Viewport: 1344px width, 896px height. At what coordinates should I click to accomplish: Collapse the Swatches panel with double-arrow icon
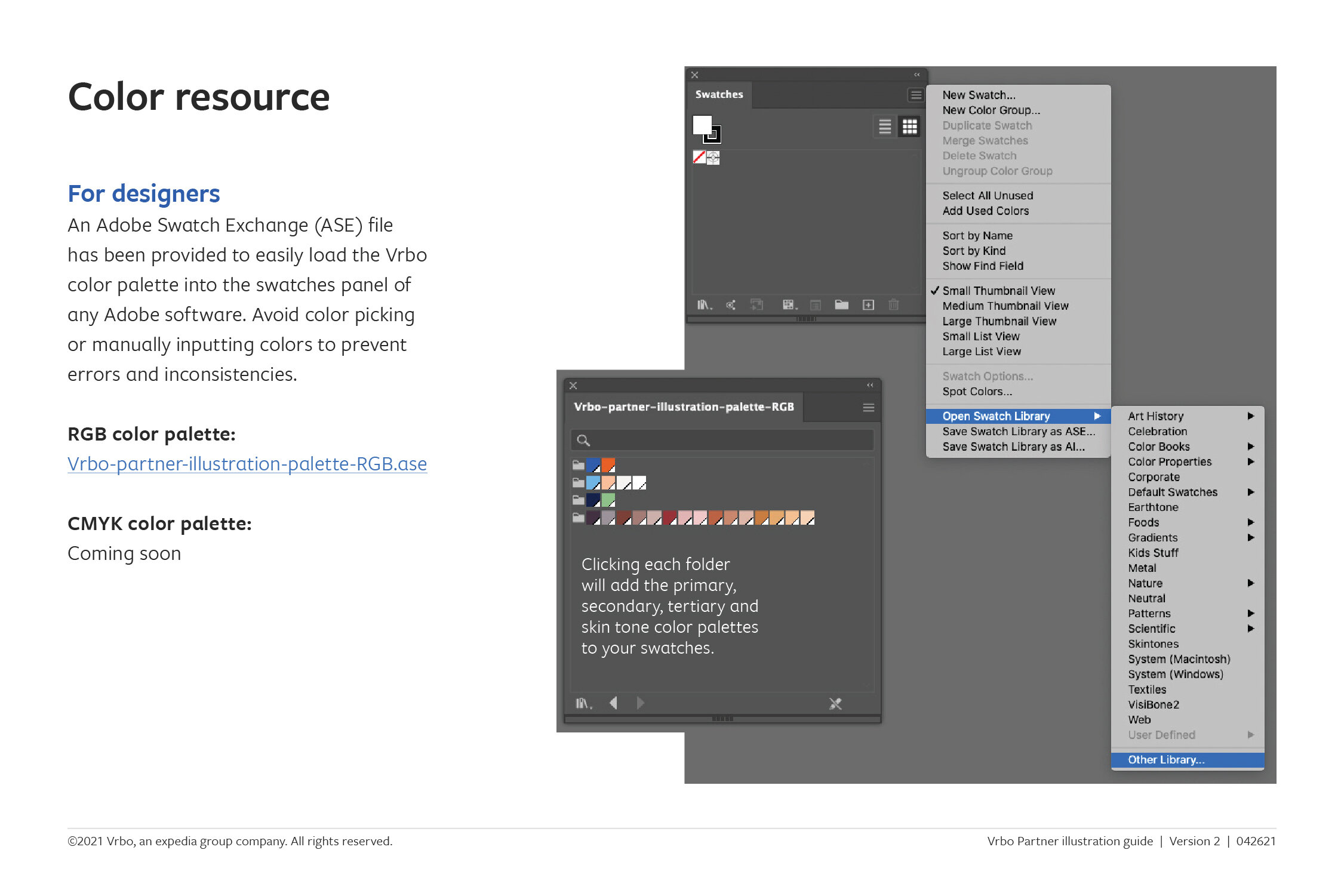[x=917, y=75]
